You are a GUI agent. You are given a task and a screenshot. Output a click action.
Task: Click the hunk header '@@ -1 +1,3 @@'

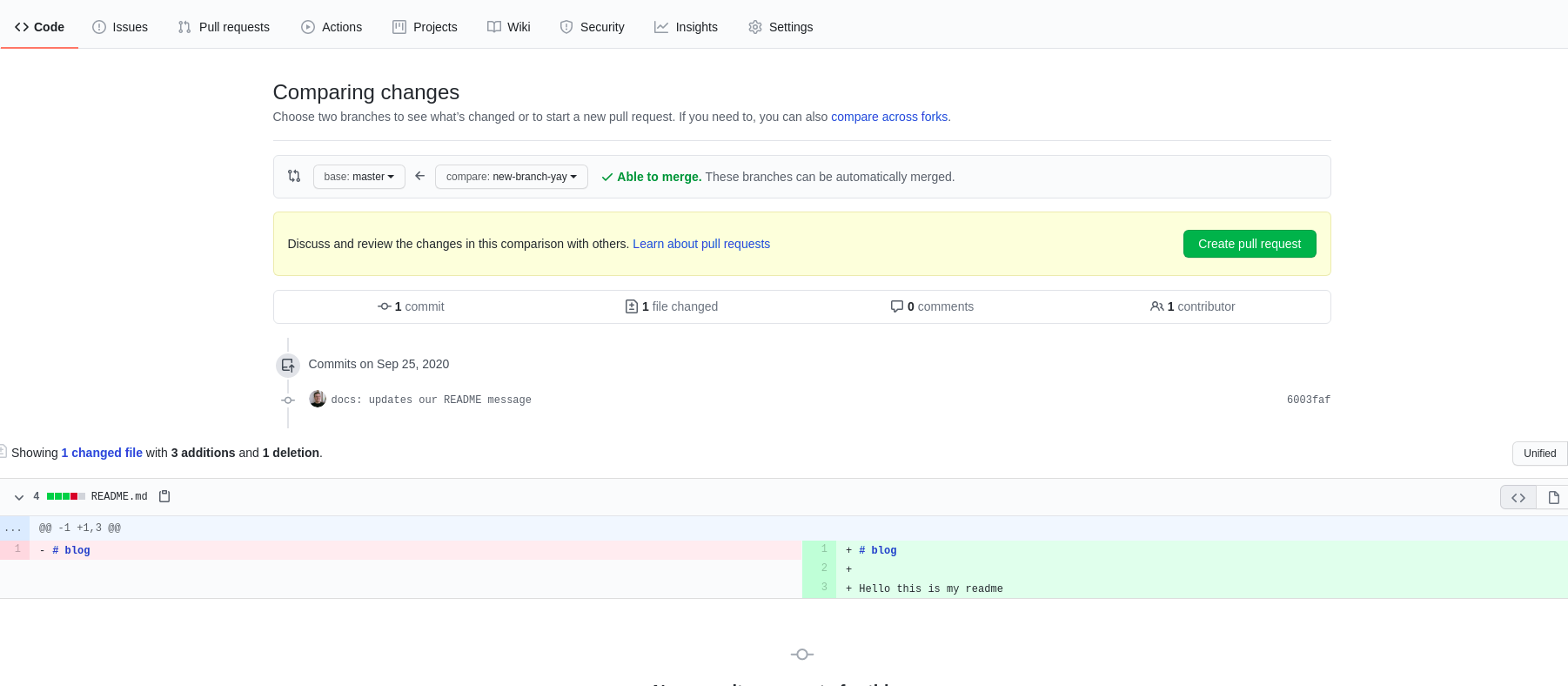(80, 528)
